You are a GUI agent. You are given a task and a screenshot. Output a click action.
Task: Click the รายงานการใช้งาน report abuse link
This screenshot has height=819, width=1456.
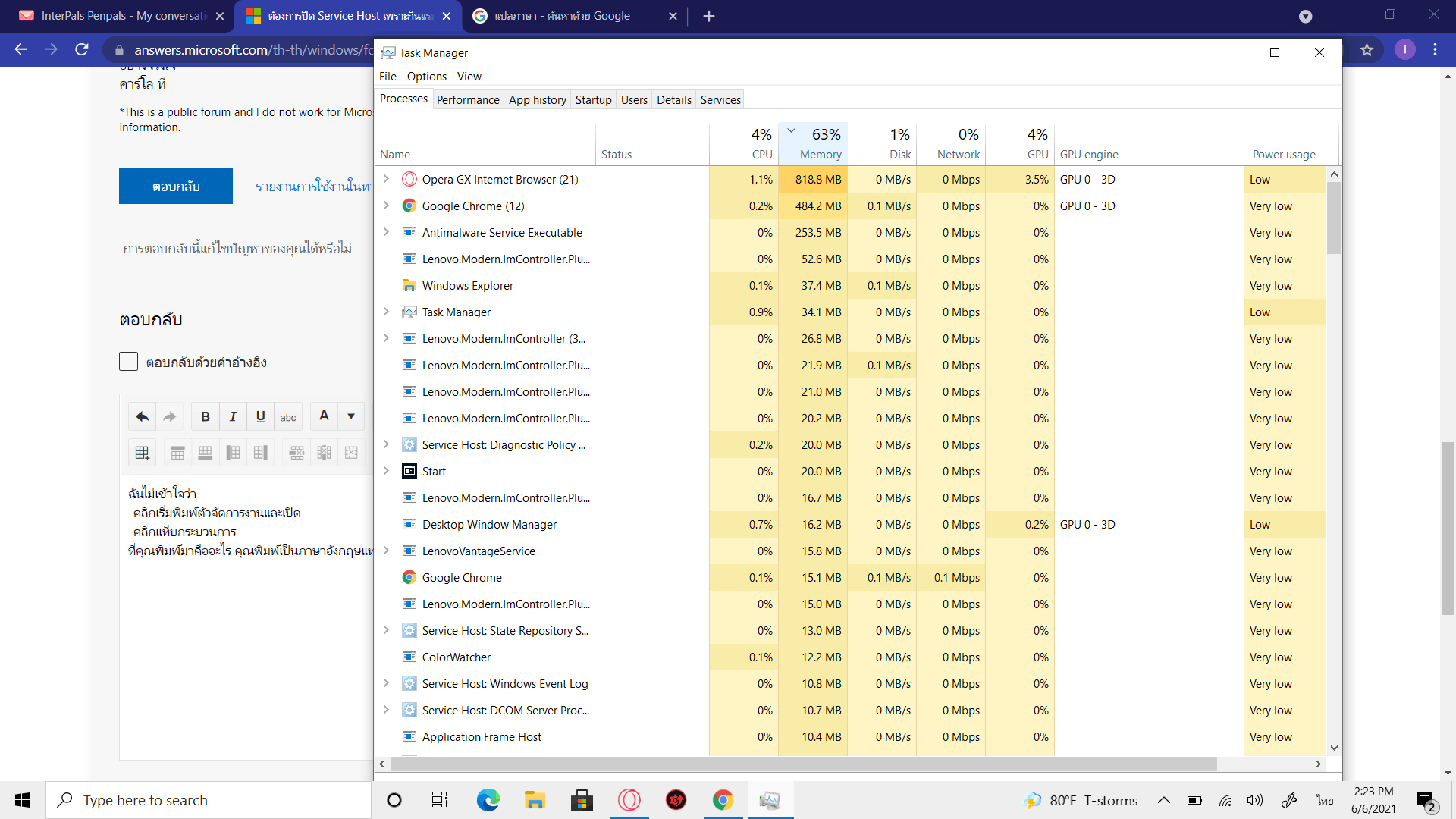(x=314, y=186)
